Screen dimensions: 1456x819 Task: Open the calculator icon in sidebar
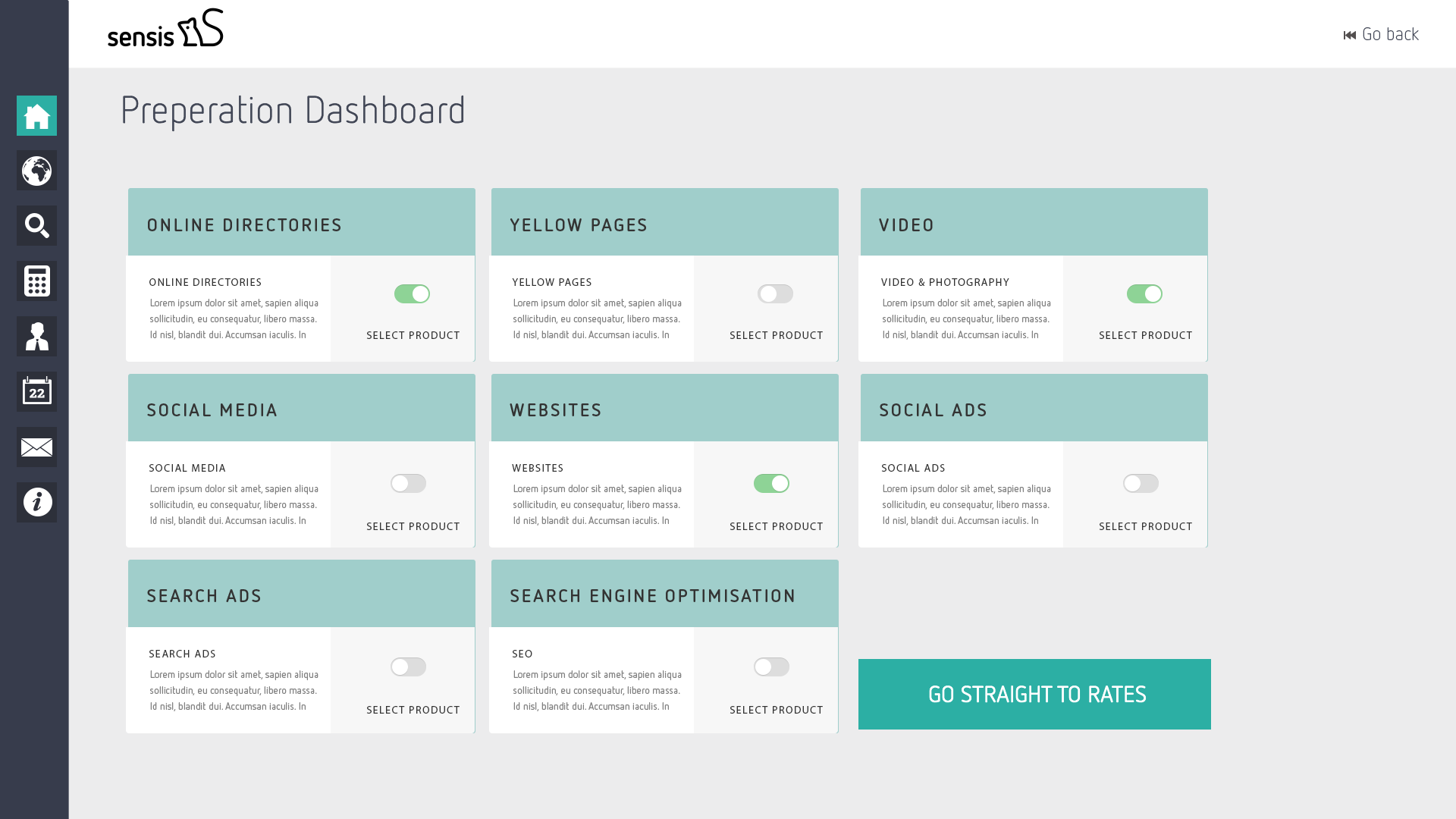coord(36,281)
